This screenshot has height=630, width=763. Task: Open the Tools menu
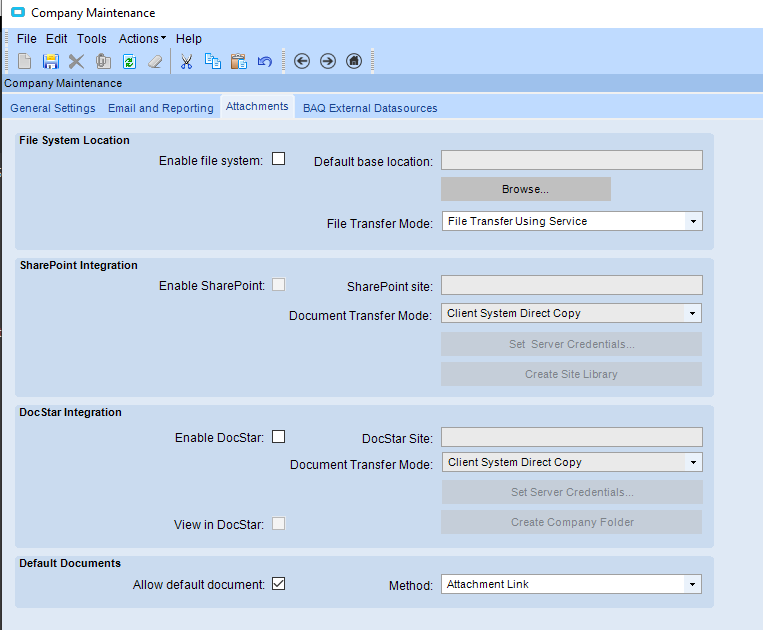coord(91,38)
